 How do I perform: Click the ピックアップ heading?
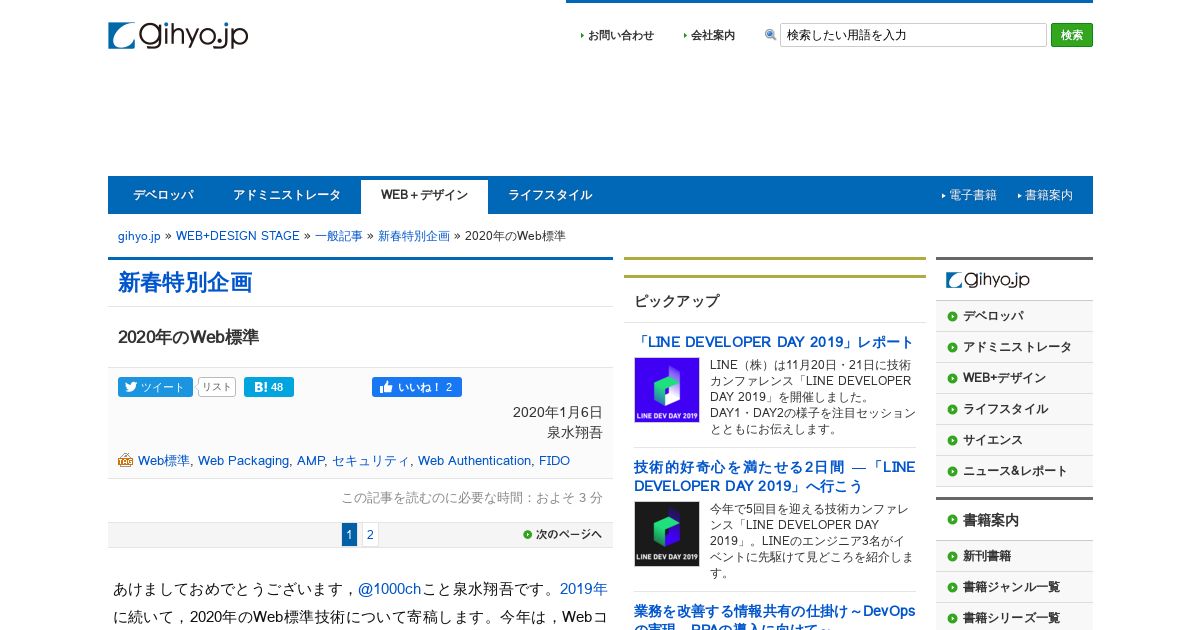pyautogui.click(x=676, y=301)
